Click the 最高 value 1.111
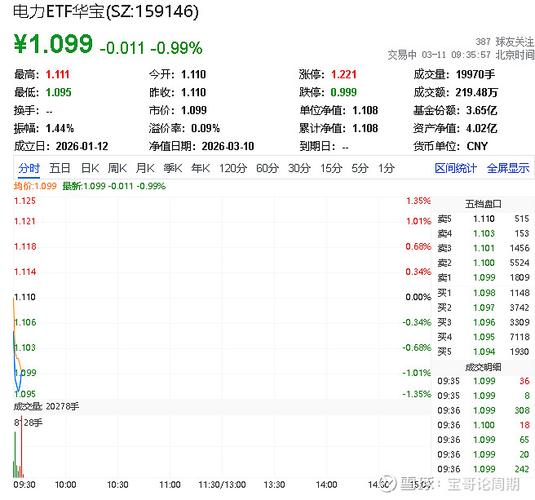The width and height of the screenshot is (535, 500). click(58, 74)
